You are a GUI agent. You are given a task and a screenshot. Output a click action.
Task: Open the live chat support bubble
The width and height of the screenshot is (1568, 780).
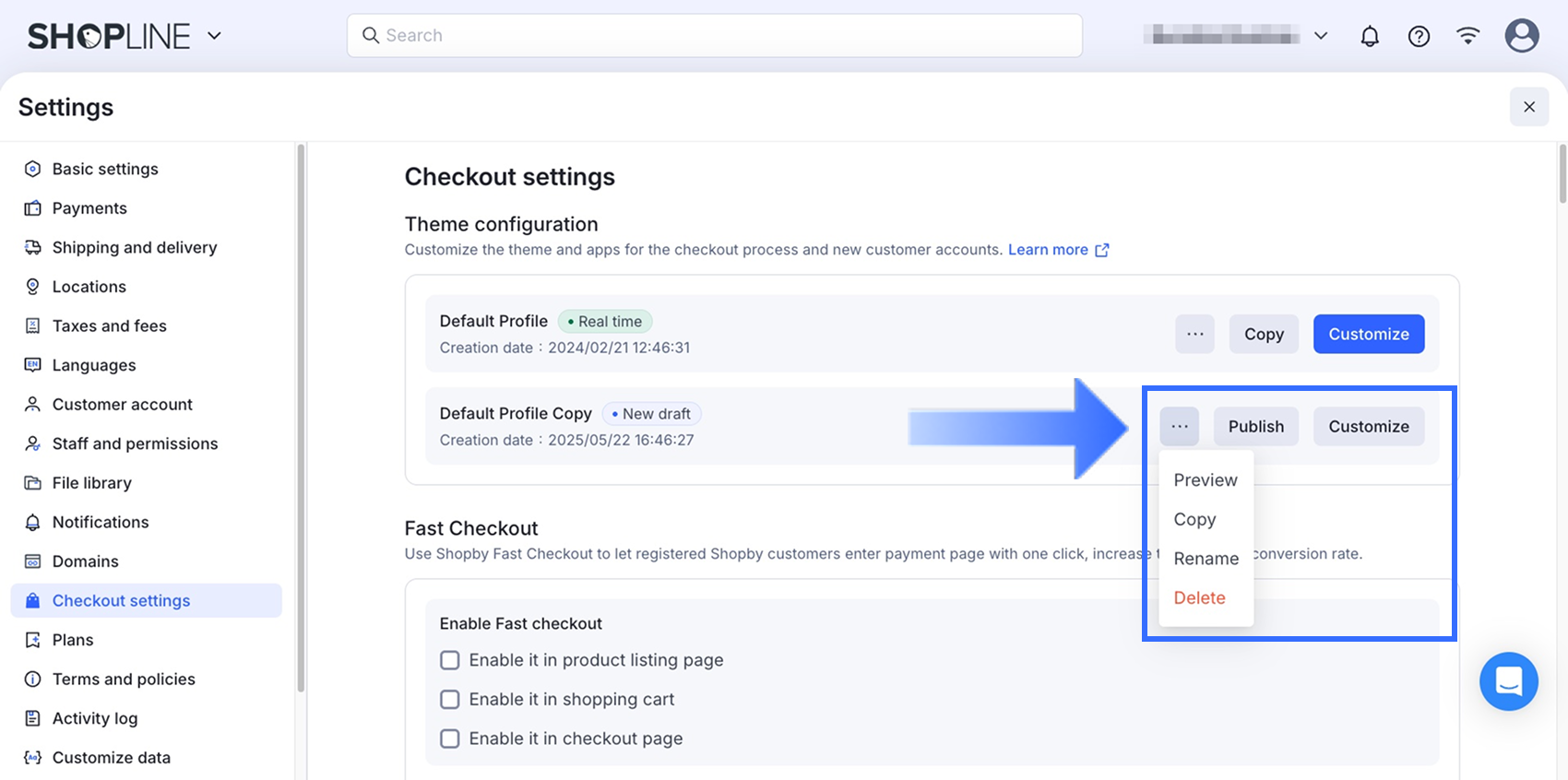(x=1508, y=681)
